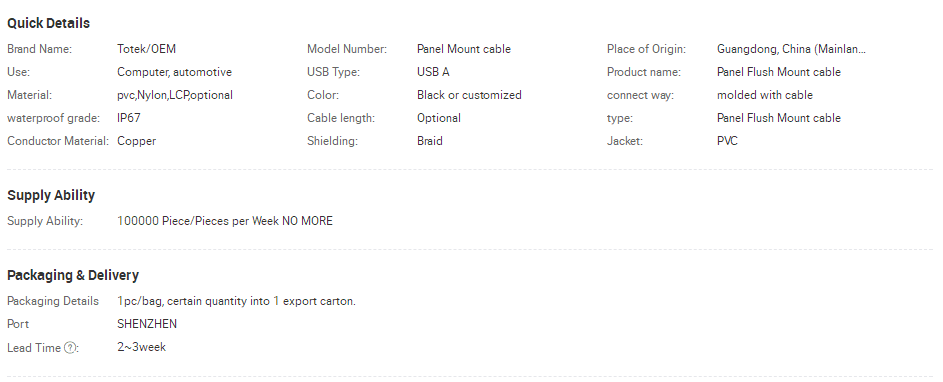The image size is (943, 382).
Task: Click the Supply Ability section heading
Action: click(x=51, y=196)
